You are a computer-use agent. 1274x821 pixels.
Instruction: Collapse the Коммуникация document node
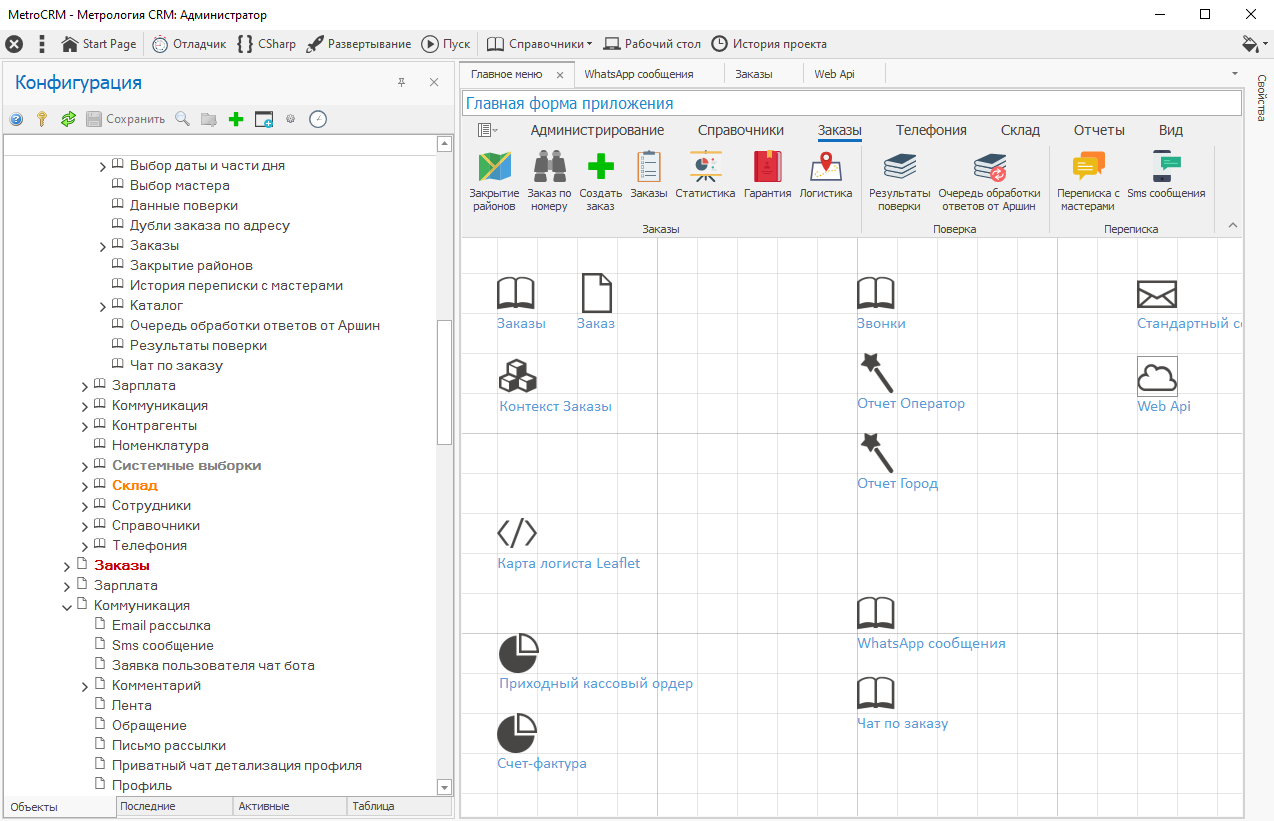pyautogui.click(x=67, y=606)
